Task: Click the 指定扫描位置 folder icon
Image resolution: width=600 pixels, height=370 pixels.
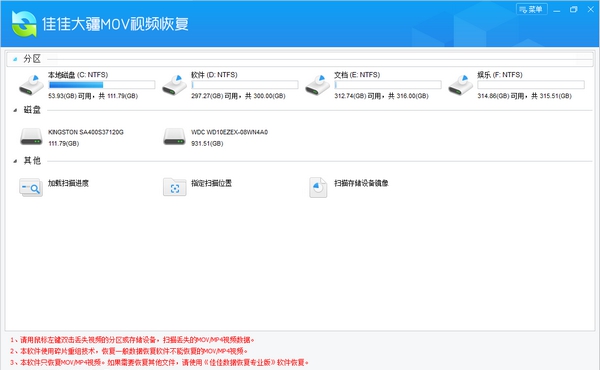Action: point(174,187)
